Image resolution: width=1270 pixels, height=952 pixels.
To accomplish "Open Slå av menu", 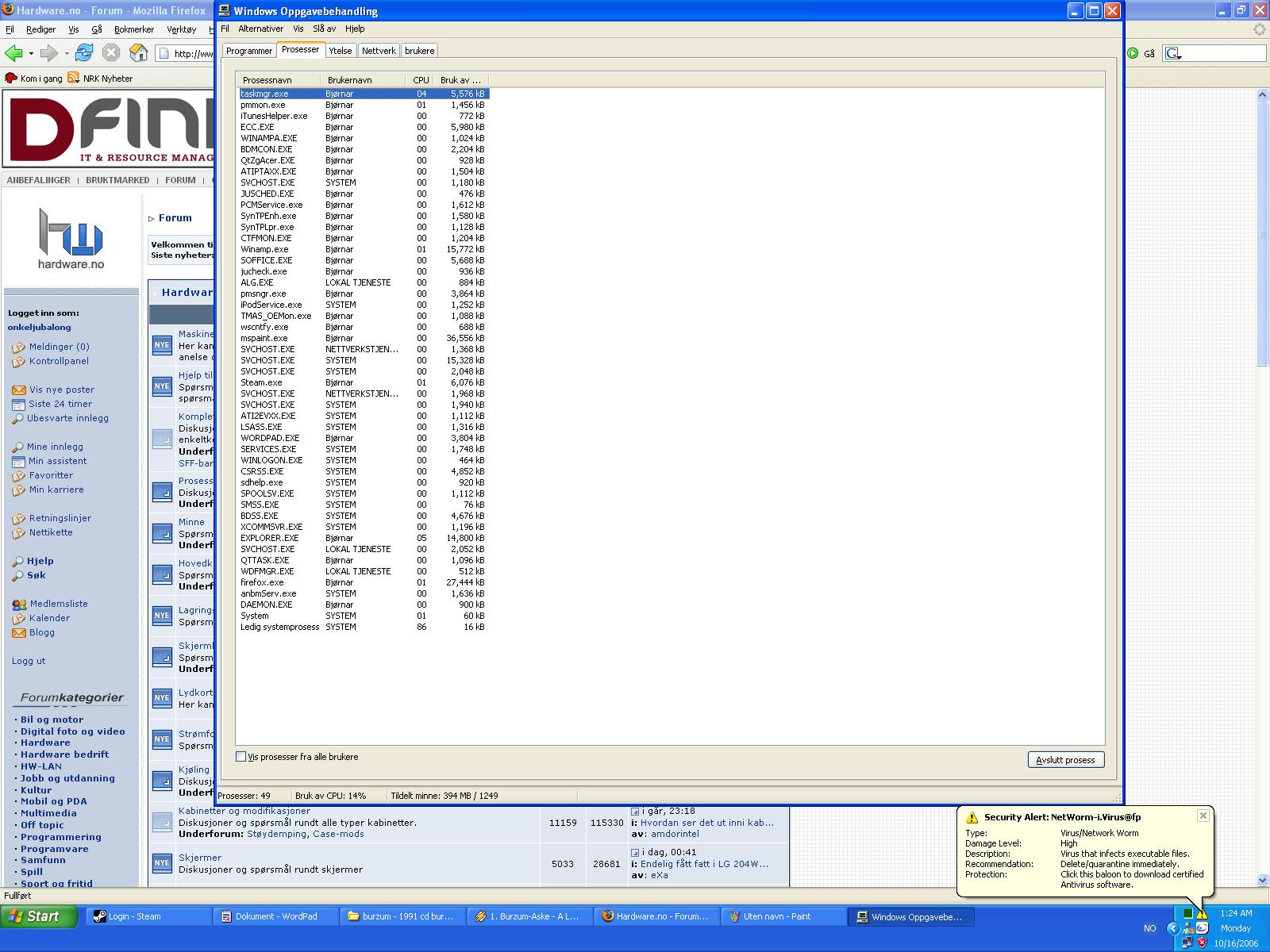I will (x=324, y=29).
